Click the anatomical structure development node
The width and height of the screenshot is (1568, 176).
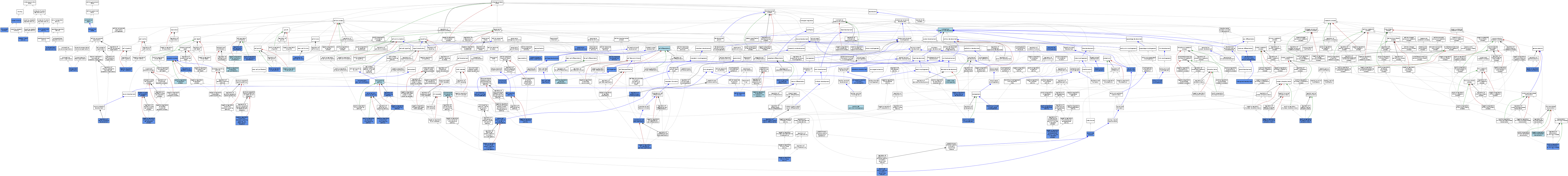[902, 21]
